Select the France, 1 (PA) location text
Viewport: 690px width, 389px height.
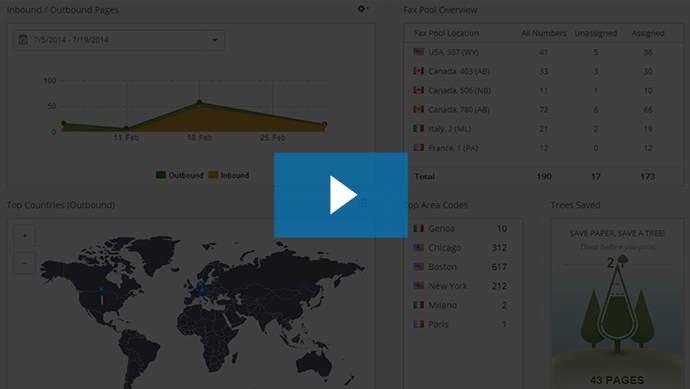(x=453, y=148)
